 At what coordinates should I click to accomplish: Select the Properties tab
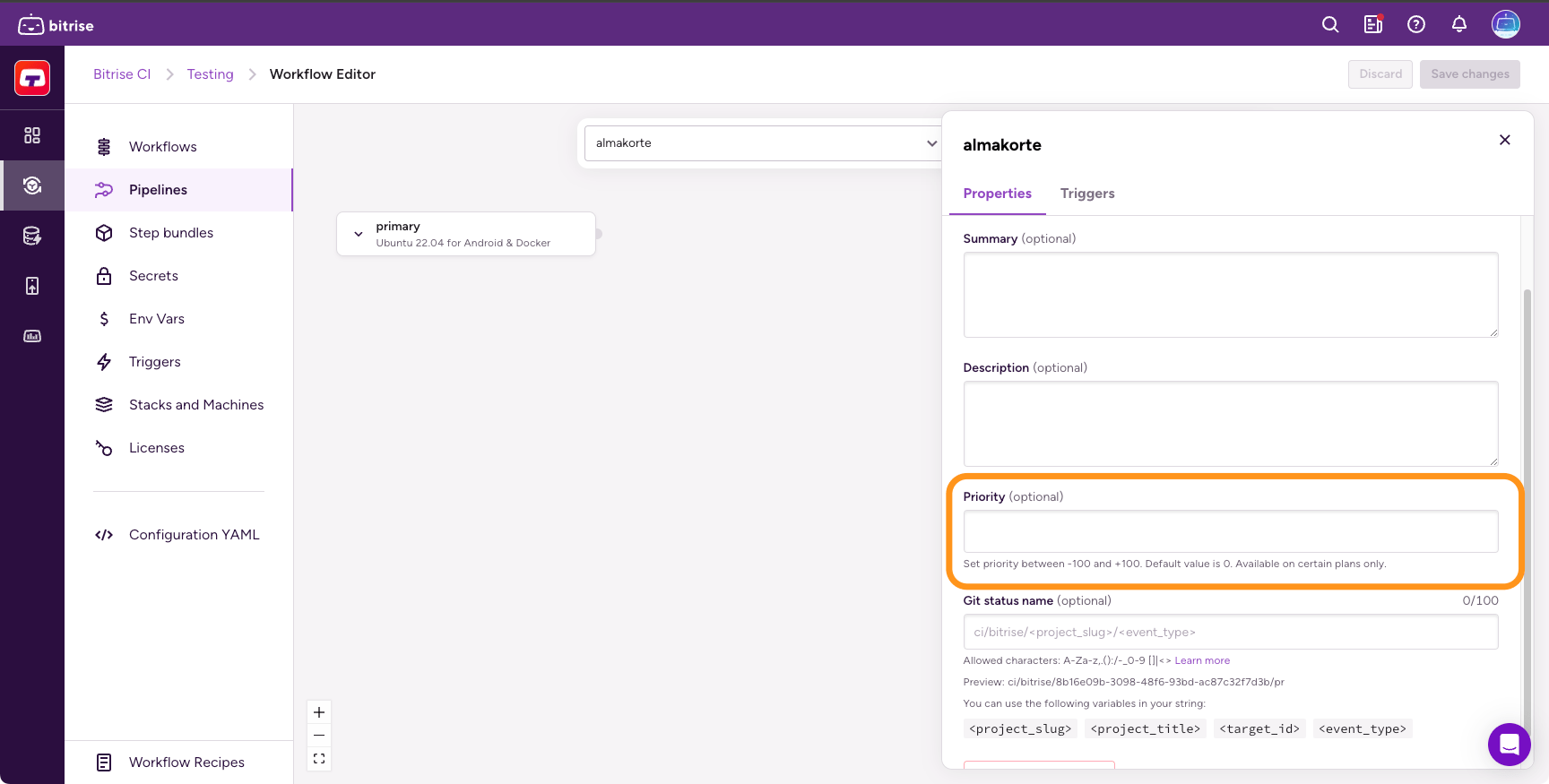click(997, 194)
